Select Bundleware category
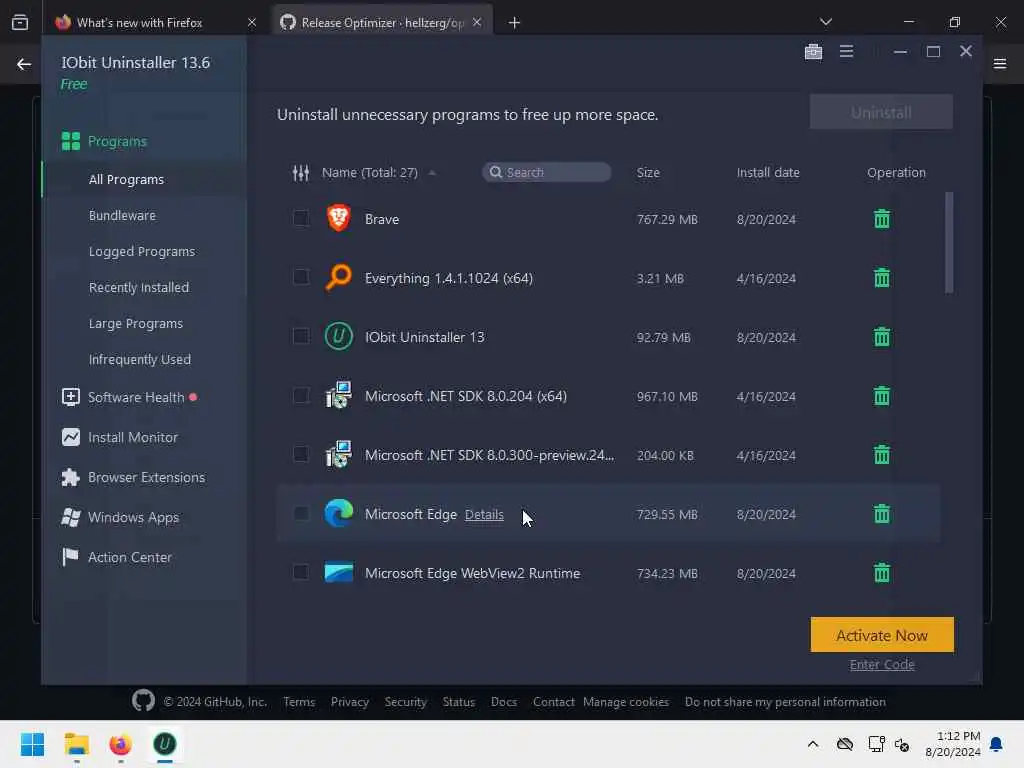The width and height of the screenshot is (1024, 768). pos(122,216)
